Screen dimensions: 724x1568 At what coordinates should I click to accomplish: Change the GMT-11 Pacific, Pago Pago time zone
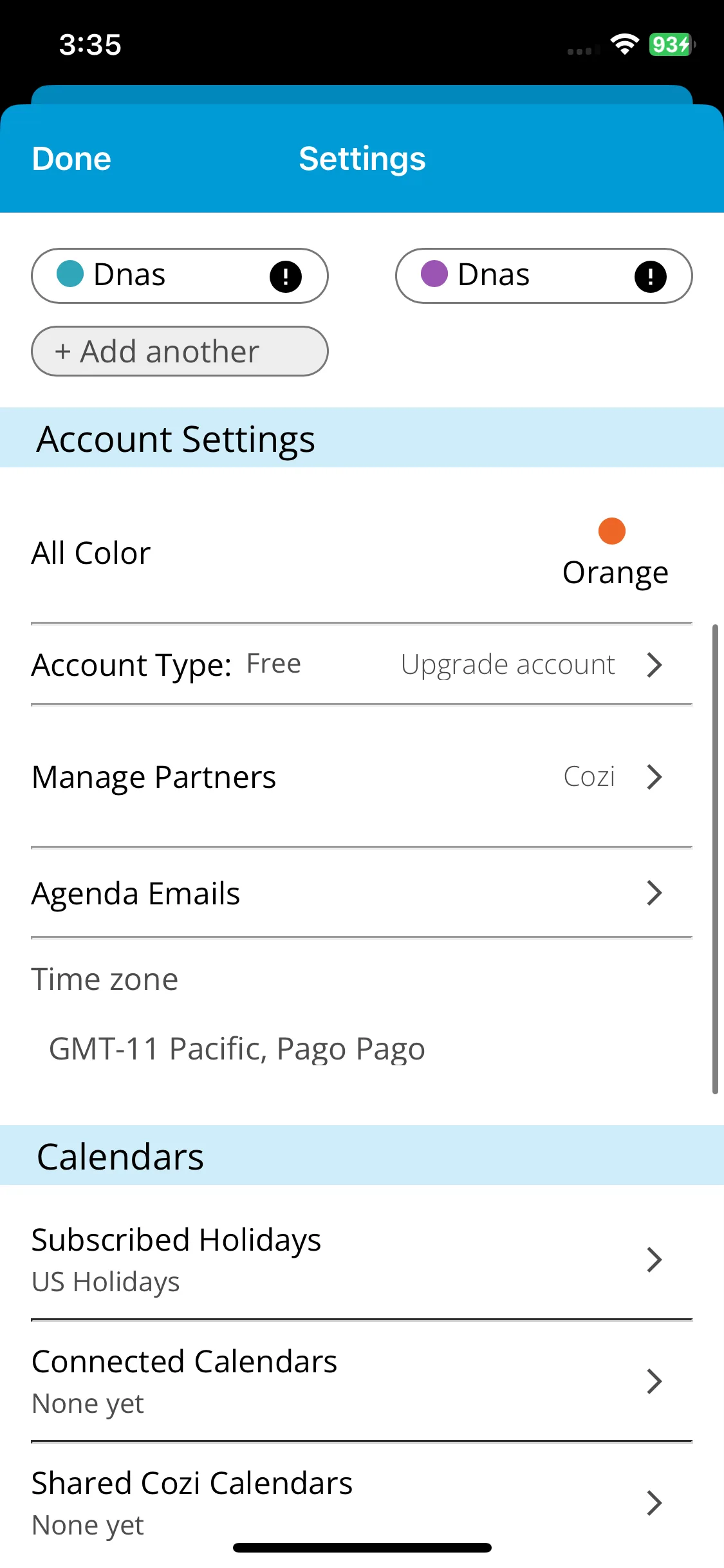(x=237, y=1049)
